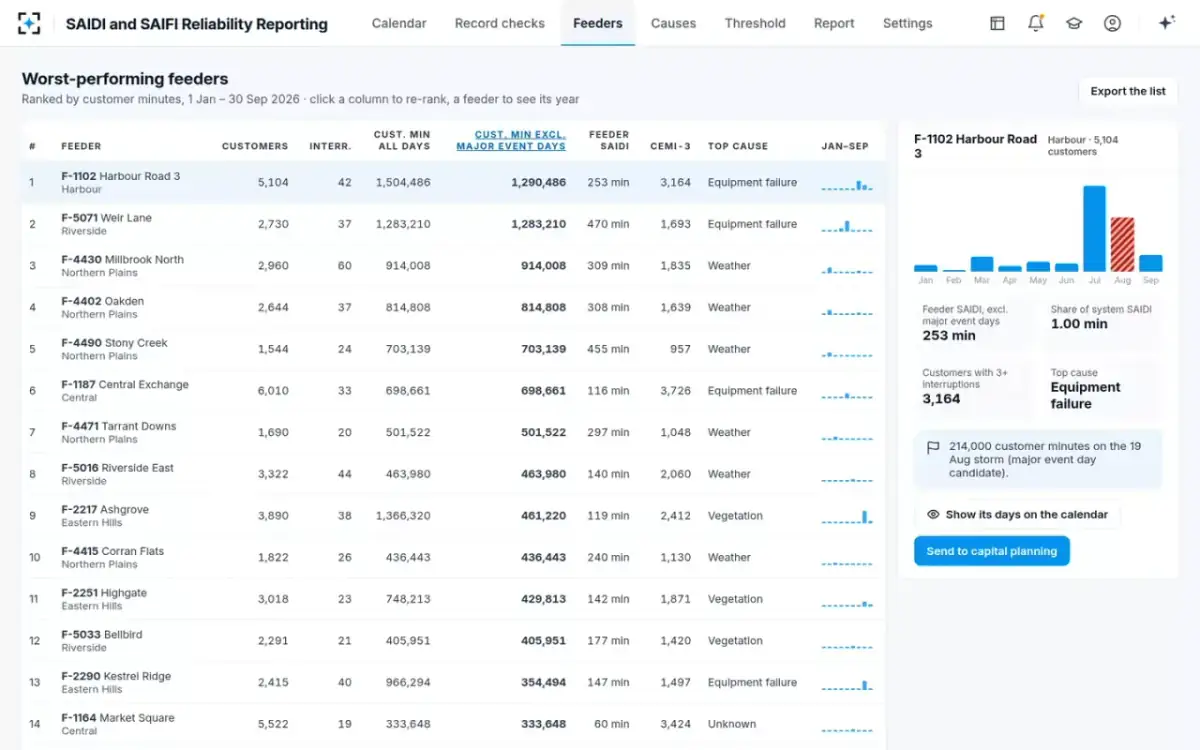Select feeder F-4415 Corran Flats

point(453,557)
